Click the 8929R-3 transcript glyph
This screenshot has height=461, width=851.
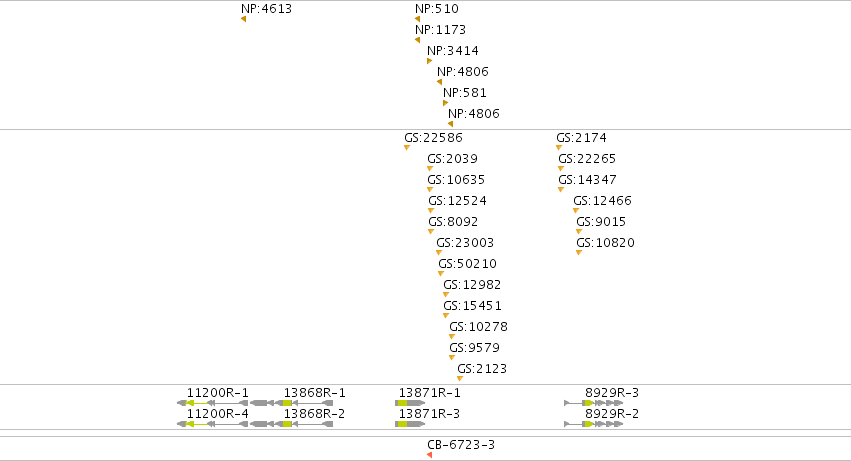click(594, 403)
